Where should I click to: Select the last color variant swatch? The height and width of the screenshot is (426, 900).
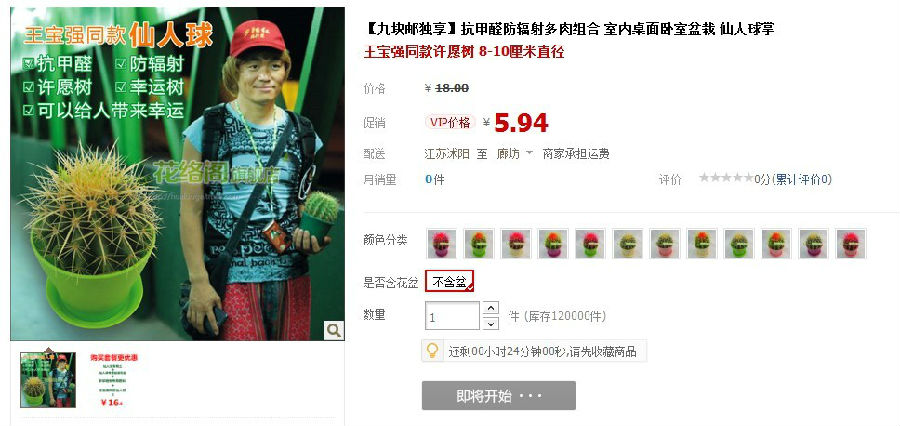(x=851, y=243)
